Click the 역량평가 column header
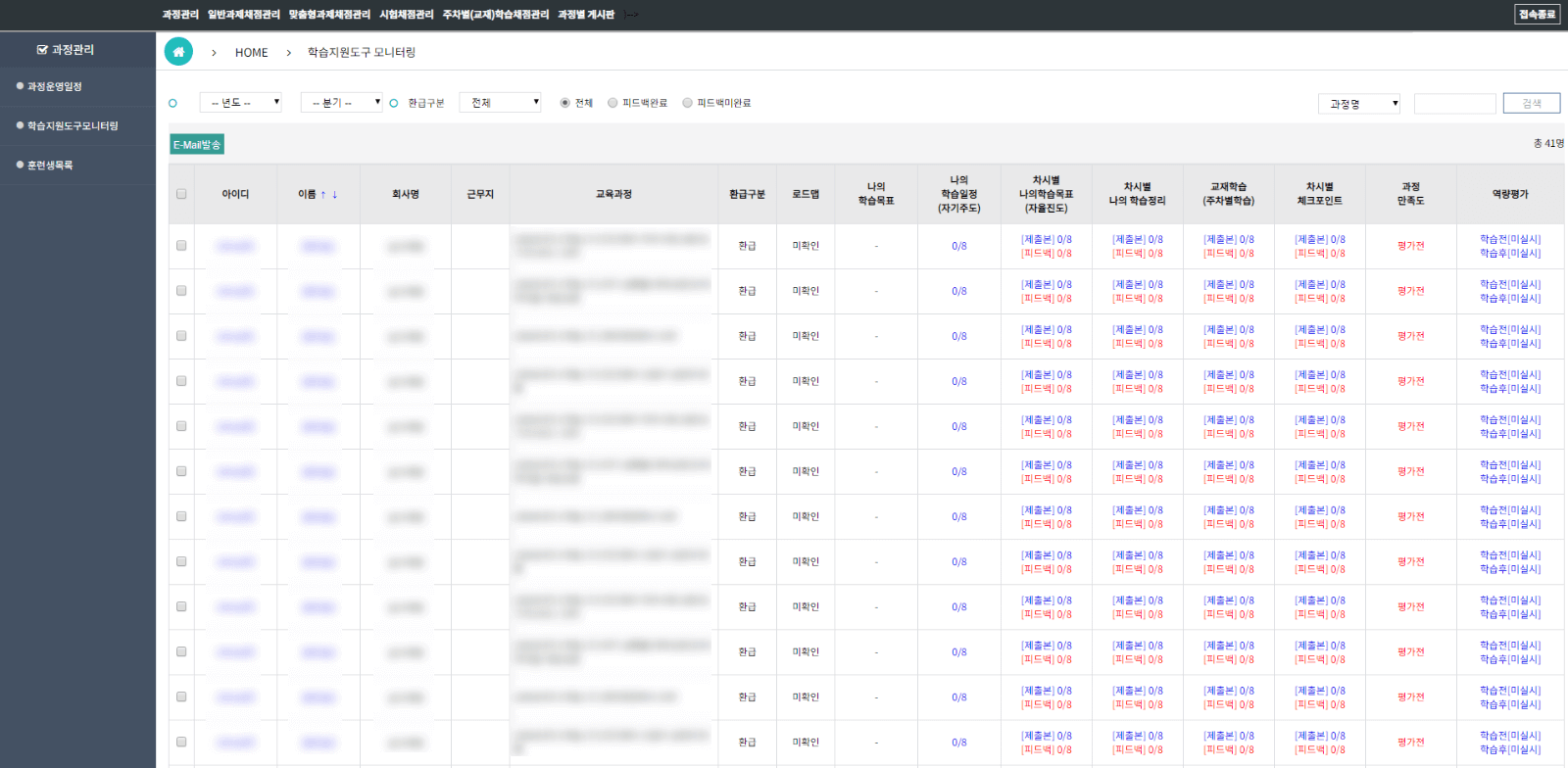Image resolution: width=1568 pixels, height=768 pixels. tap(1510, 194)
